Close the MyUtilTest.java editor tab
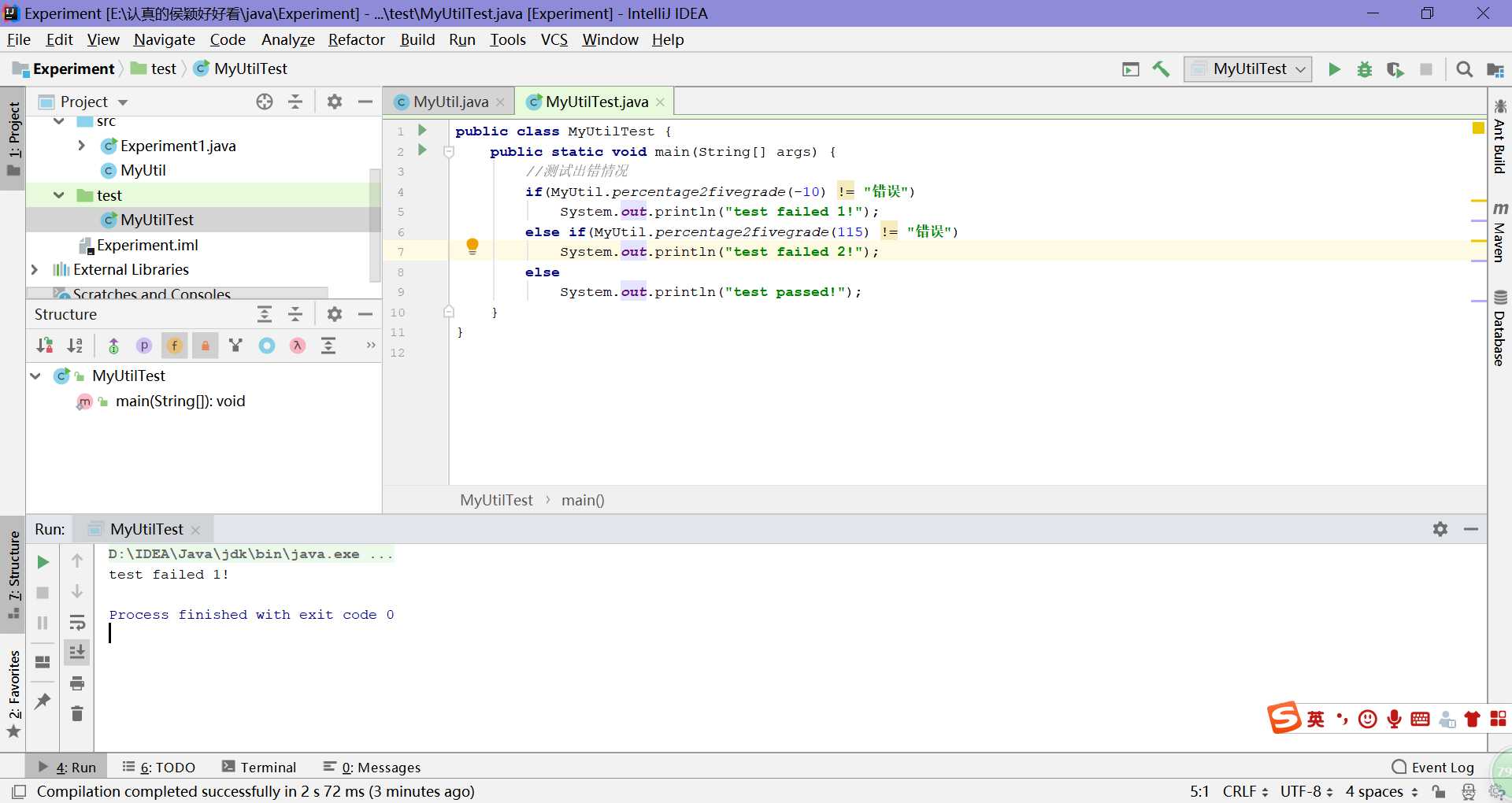Viewport: 1512px width, 803px height. [660, 102]
